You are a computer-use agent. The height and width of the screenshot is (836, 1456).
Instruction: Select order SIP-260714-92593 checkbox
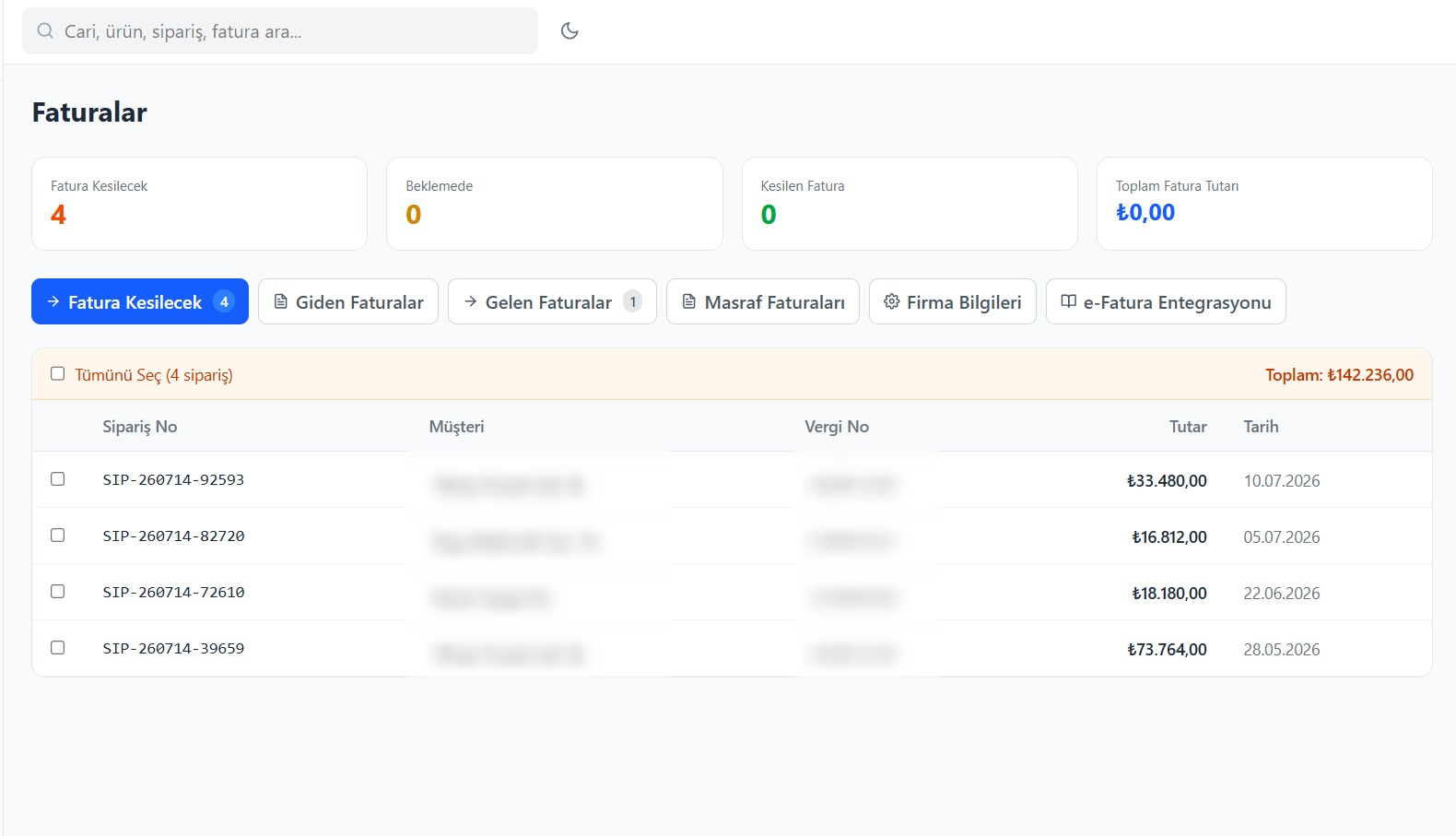point(57,479)
